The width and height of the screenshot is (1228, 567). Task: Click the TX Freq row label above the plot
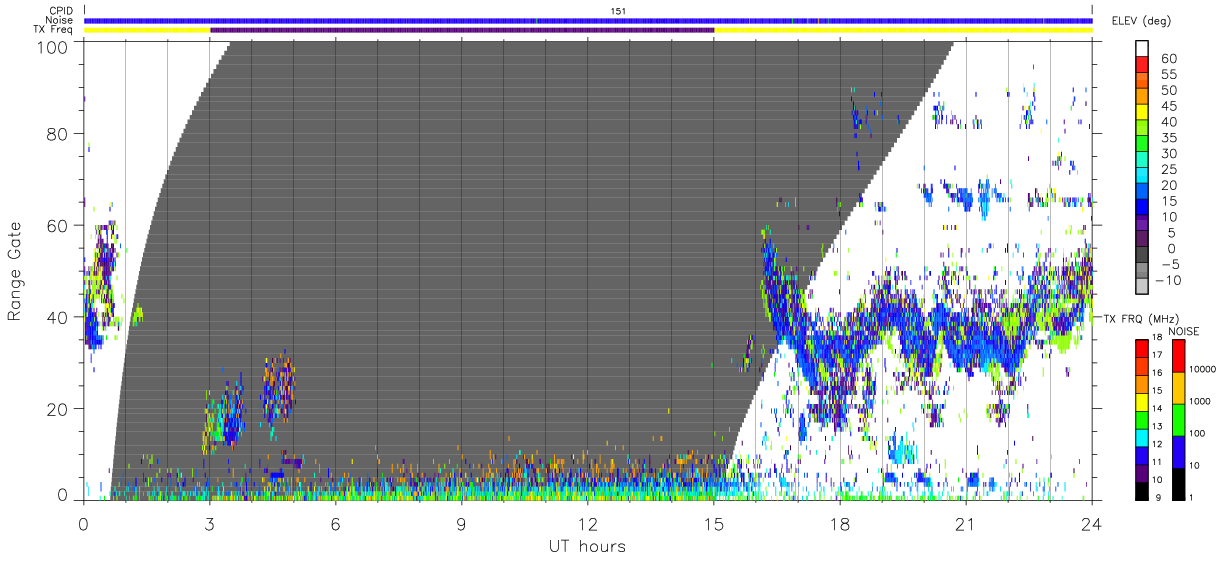click(x=54, y=29)
